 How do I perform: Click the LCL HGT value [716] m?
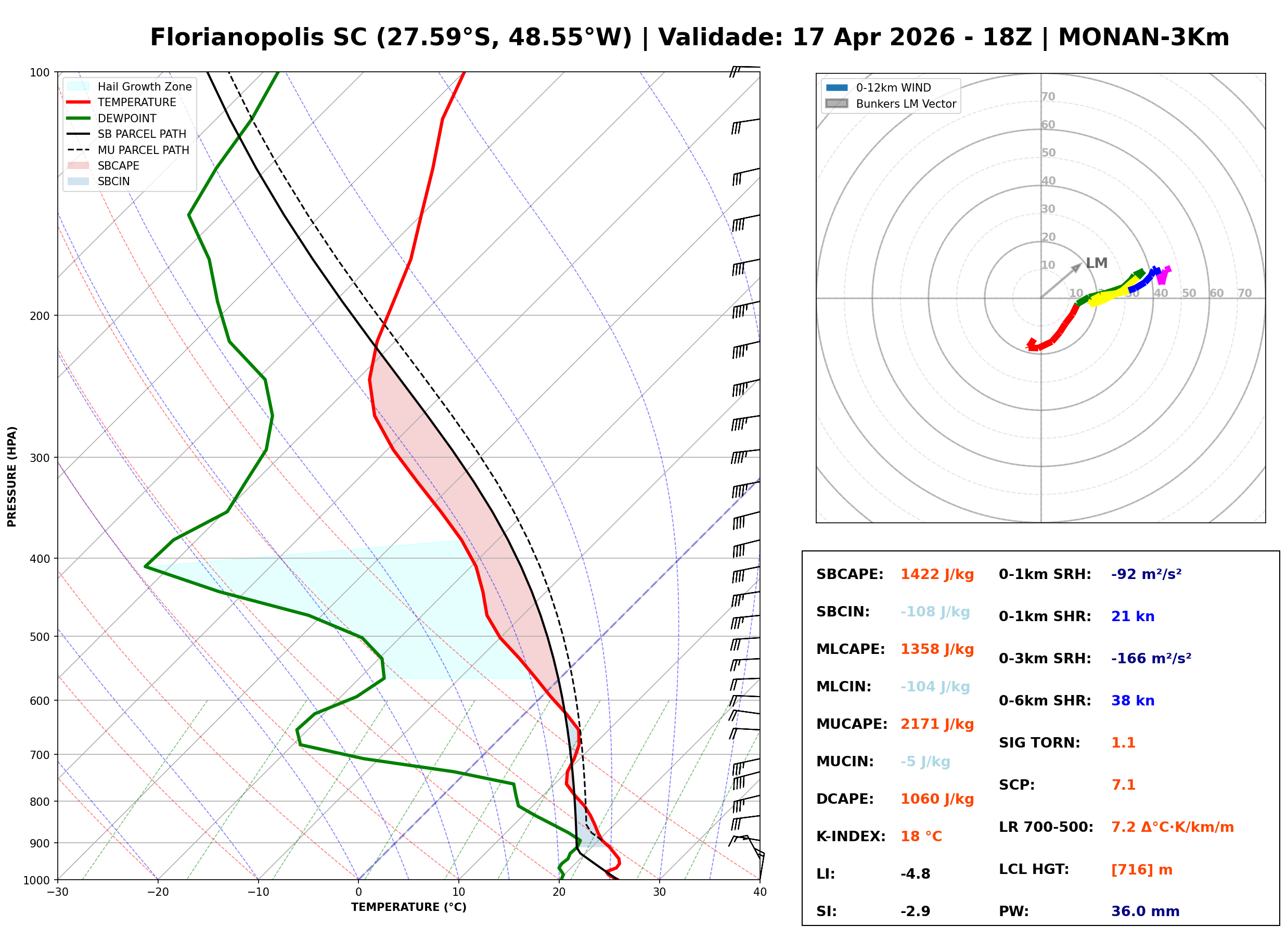click(x=1142, y=870)
